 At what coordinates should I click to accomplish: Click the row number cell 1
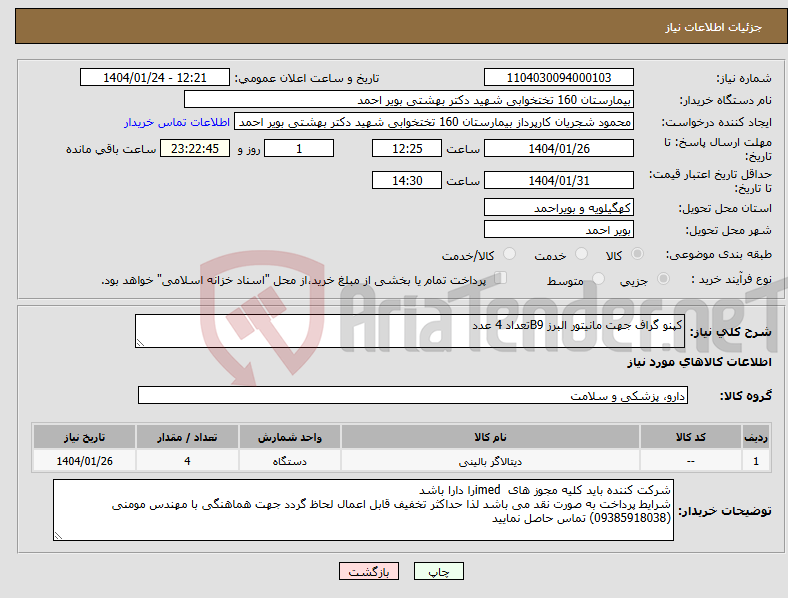756,461
